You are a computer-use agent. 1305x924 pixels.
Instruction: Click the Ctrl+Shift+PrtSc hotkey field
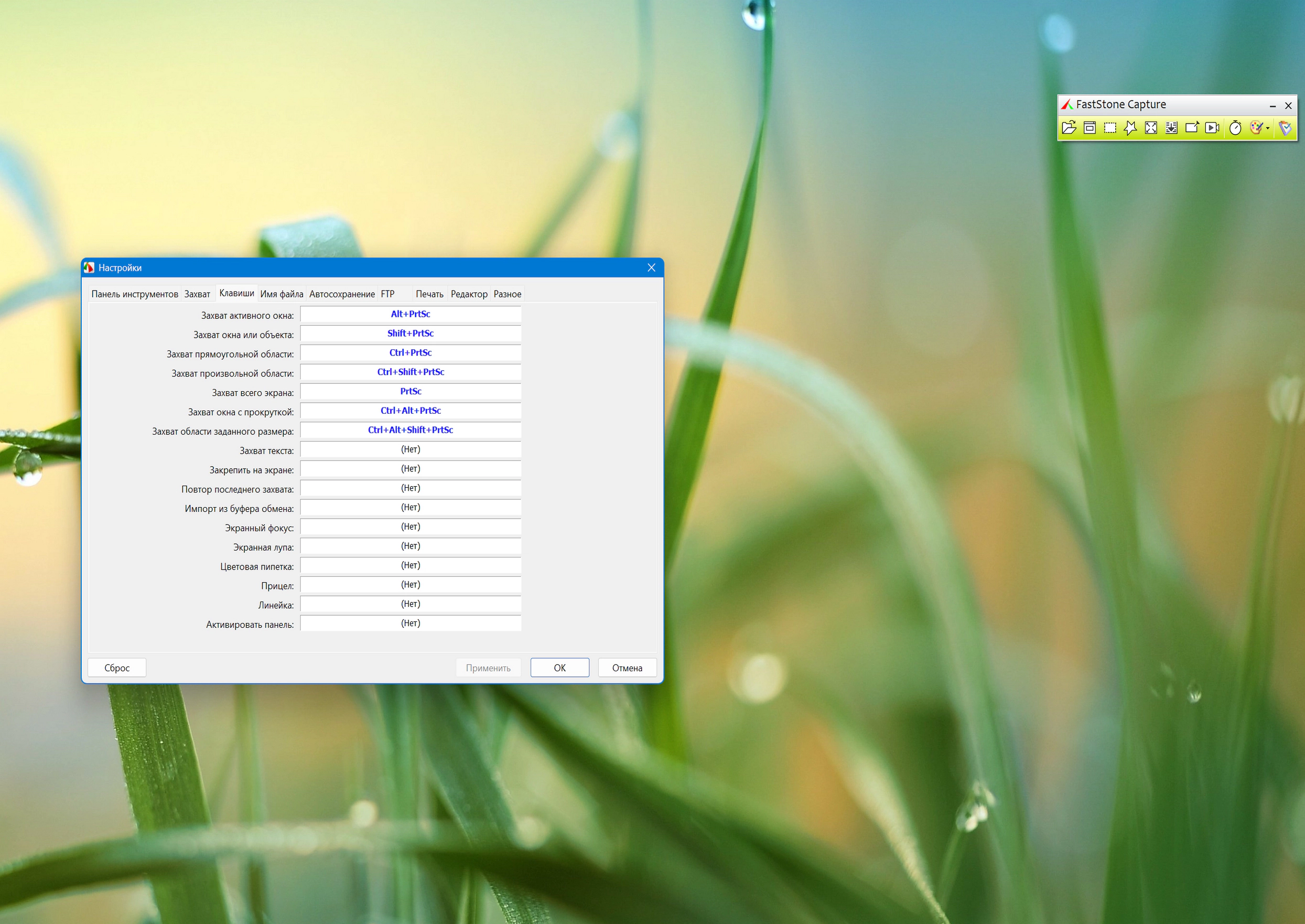coord(411,372)
